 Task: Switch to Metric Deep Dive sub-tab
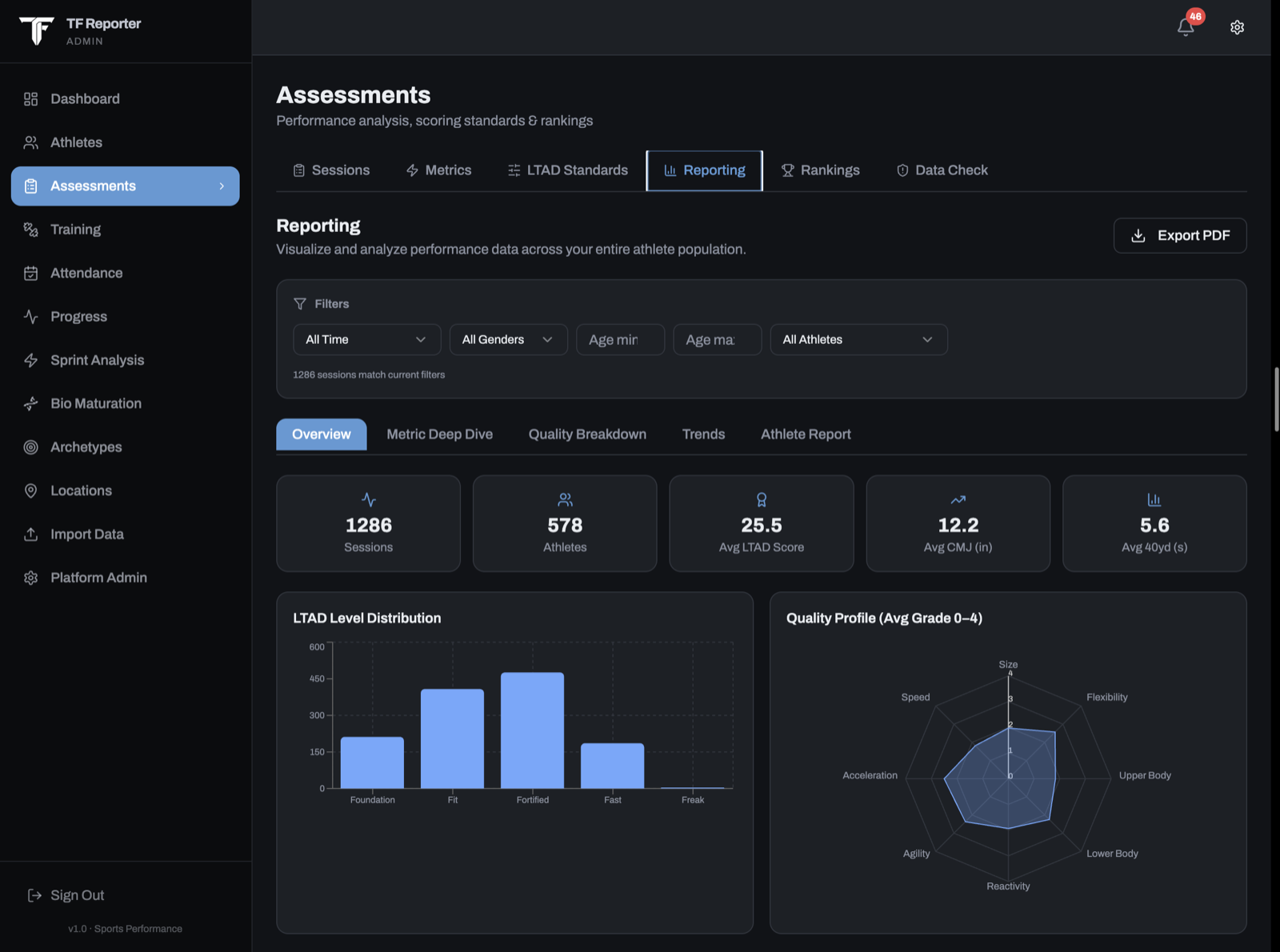439,434
